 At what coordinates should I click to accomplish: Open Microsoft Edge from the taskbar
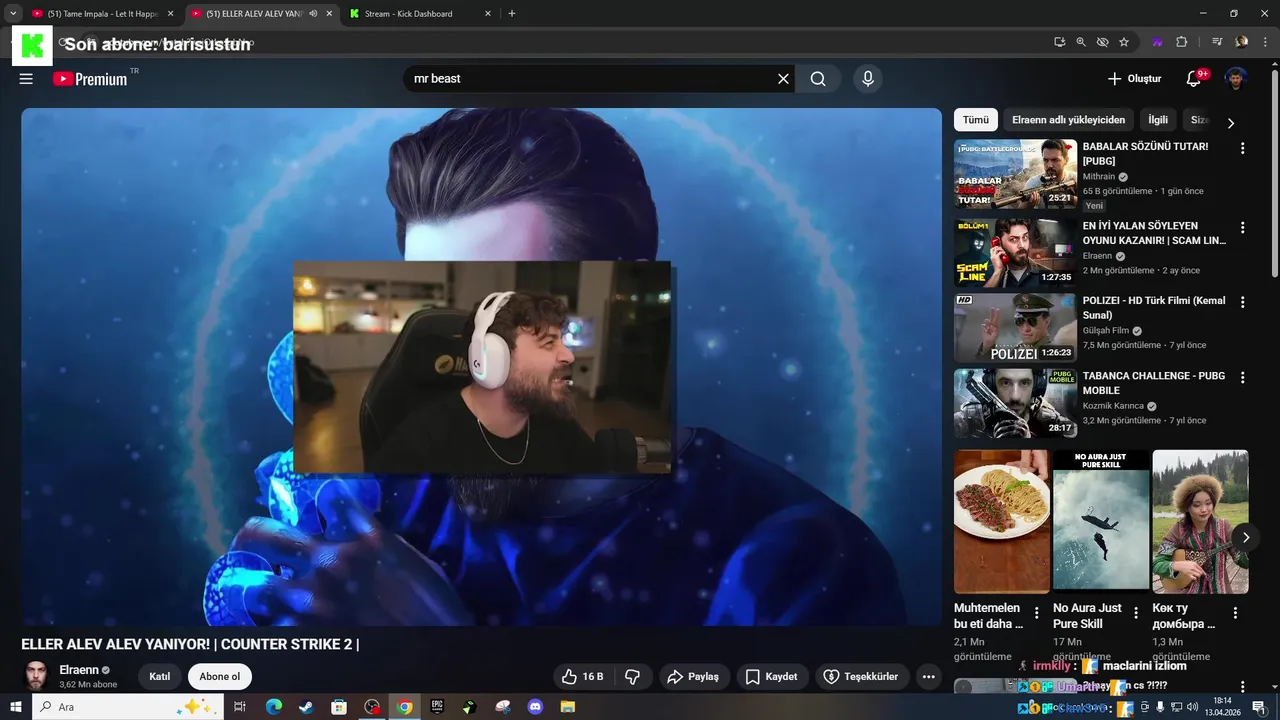pyautogui.click(x=273, y=707)
